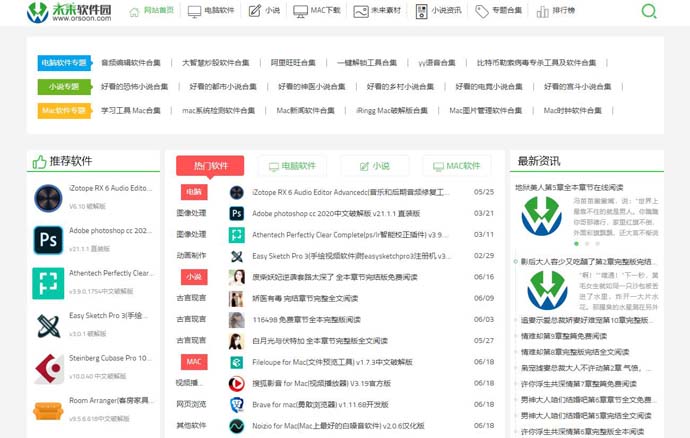Image resolution: width=690 pixels, height=438 pixels.
Task: Click the orsoon.com site logo
Action: click(x=69, y=12)
